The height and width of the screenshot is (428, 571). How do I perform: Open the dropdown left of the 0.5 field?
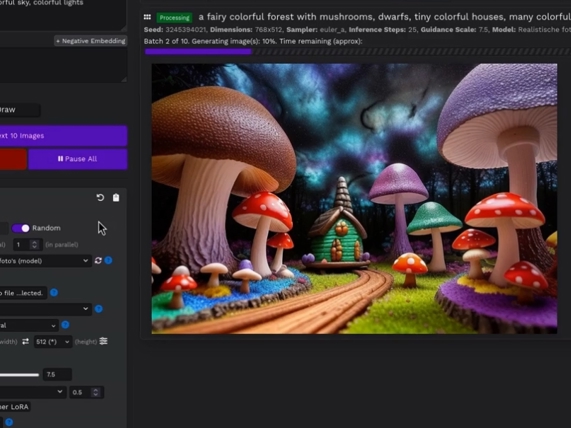[33, 392]
